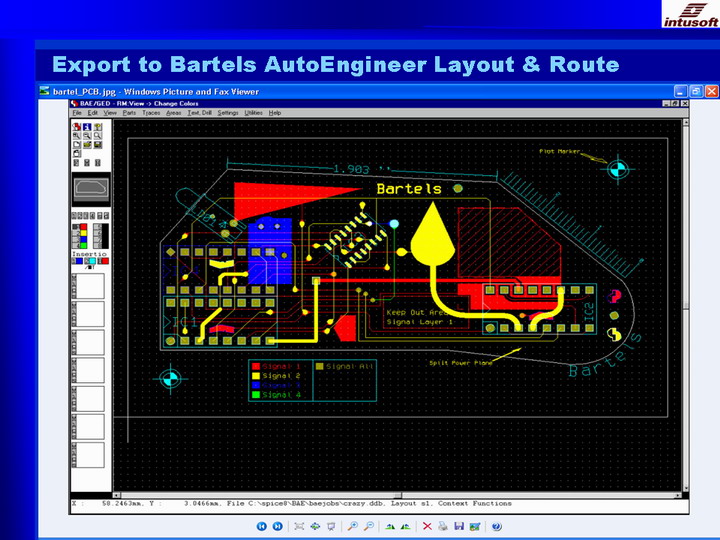720x540 pixels.
Task: Open Picture Viewer help question mark icon
Action: tap(496, 526)
